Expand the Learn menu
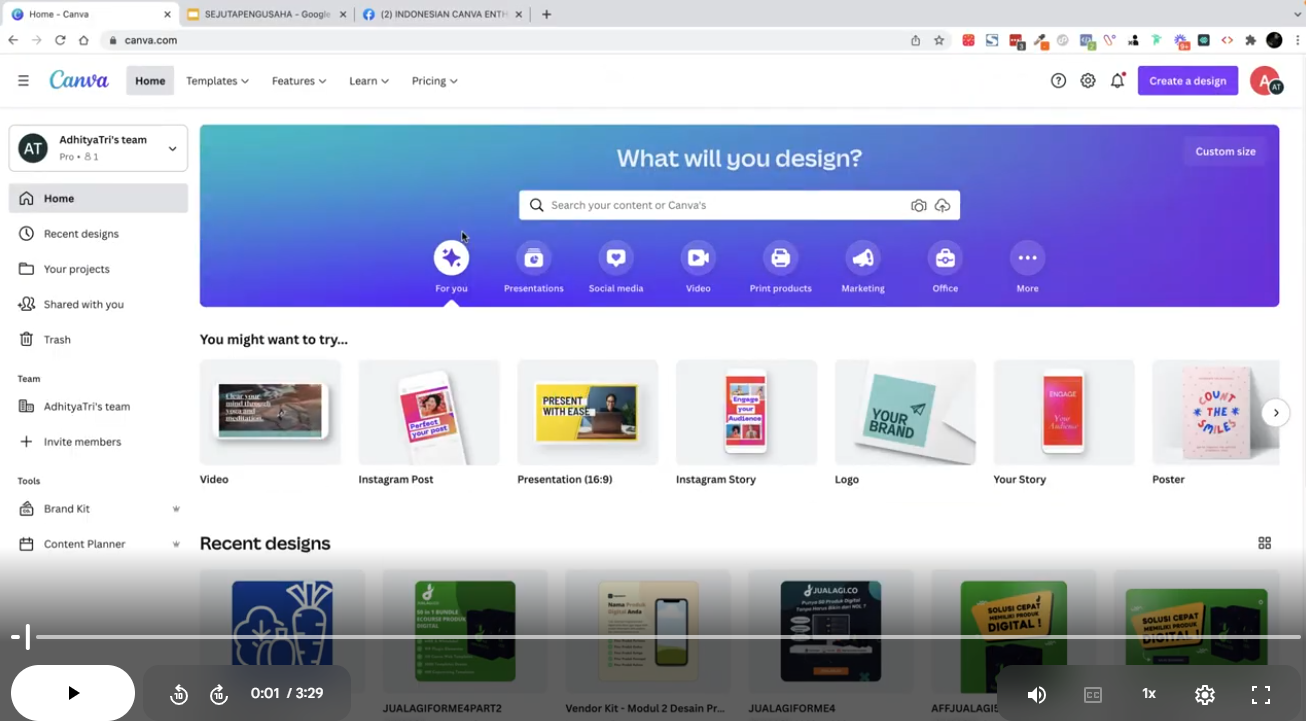 point(369,81)
